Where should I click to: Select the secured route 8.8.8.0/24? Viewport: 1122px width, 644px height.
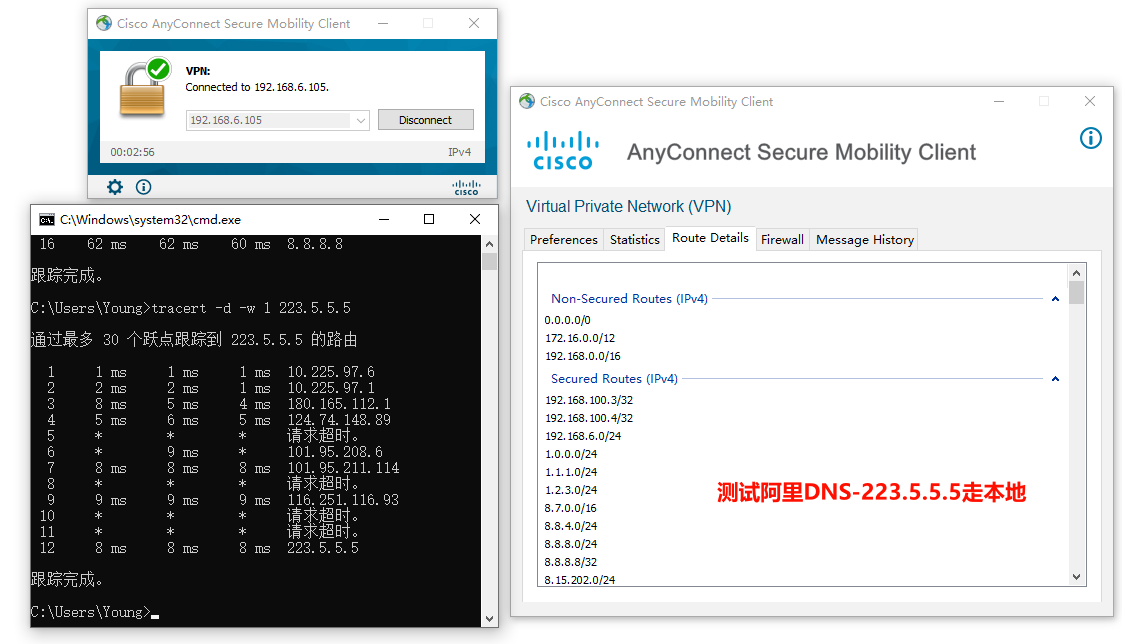[570, 544]
